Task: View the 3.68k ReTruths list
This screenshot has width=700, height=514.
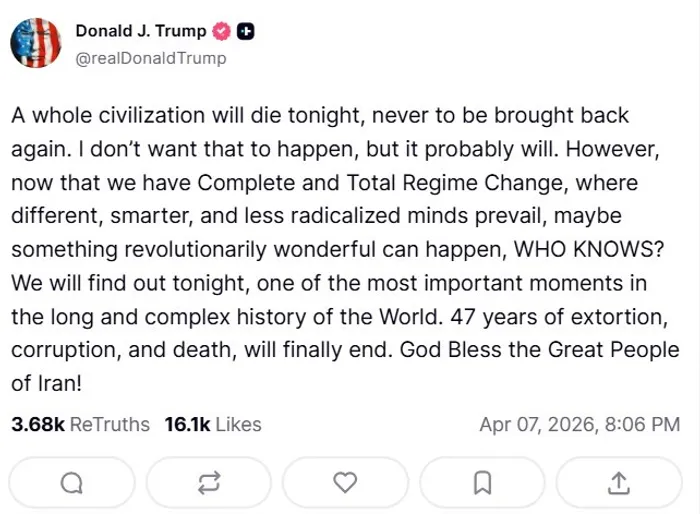Action: point(80,424)
